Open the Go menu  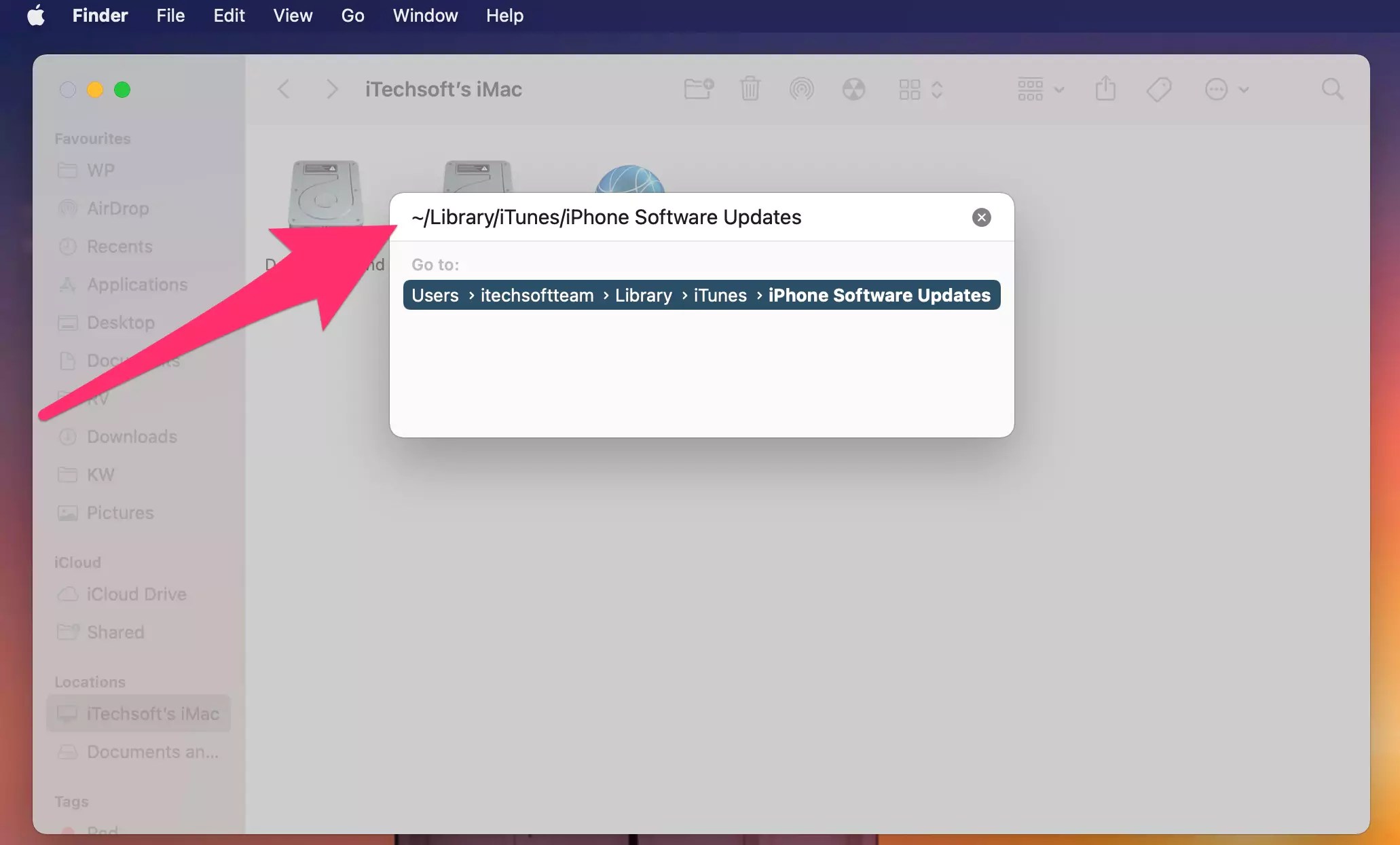pos(352,15)
